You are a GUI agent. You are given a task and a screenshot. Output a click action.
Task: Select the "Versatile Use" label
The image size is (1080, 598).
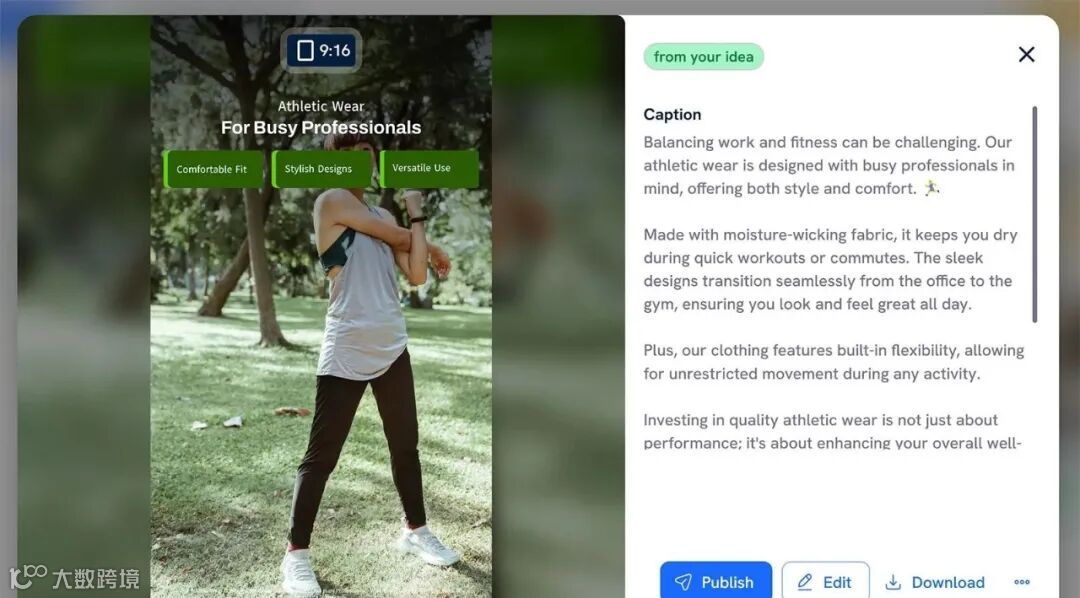pos(428,168)
